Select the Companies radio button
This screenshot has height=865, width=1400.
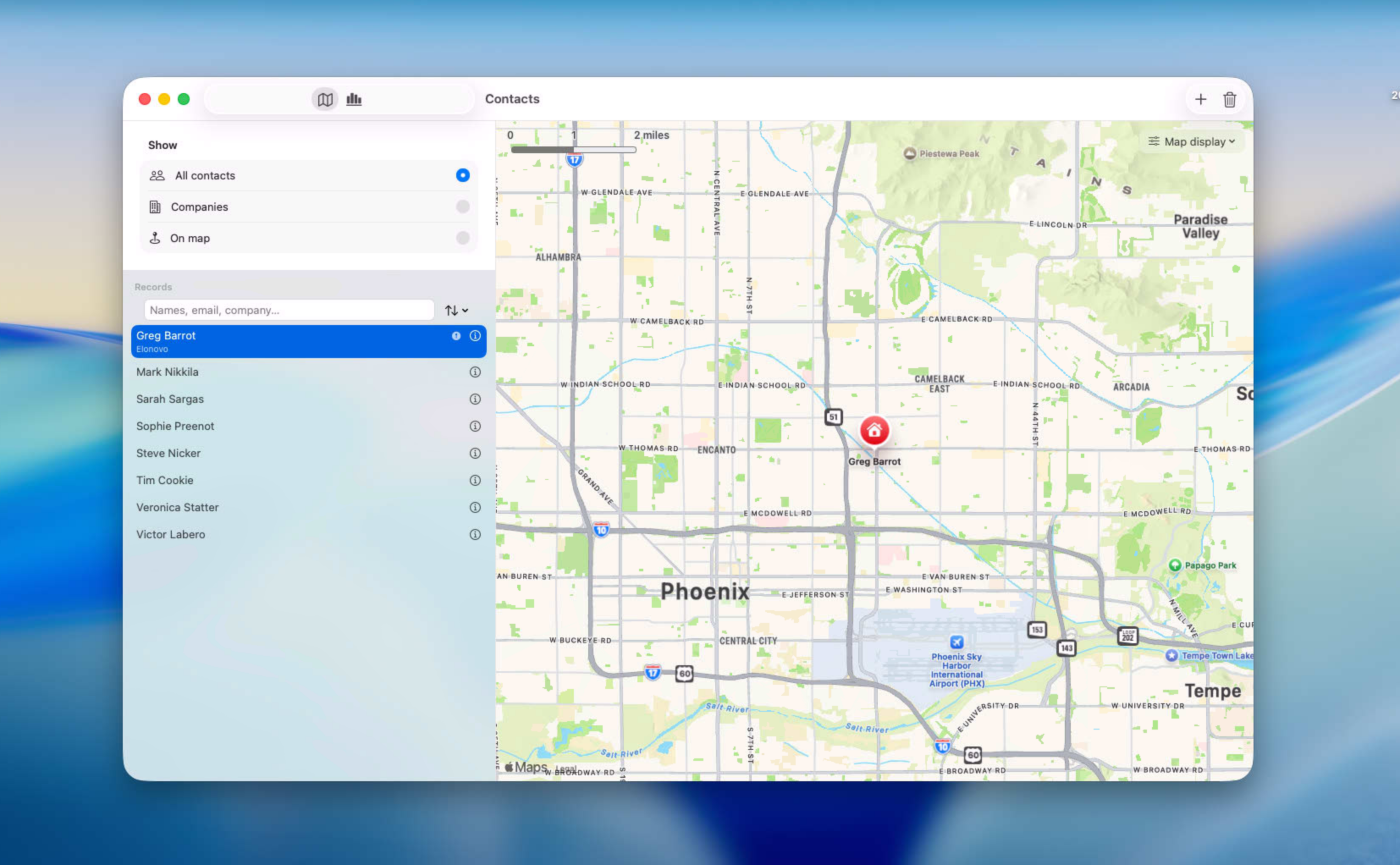click(x=462, y=207)
